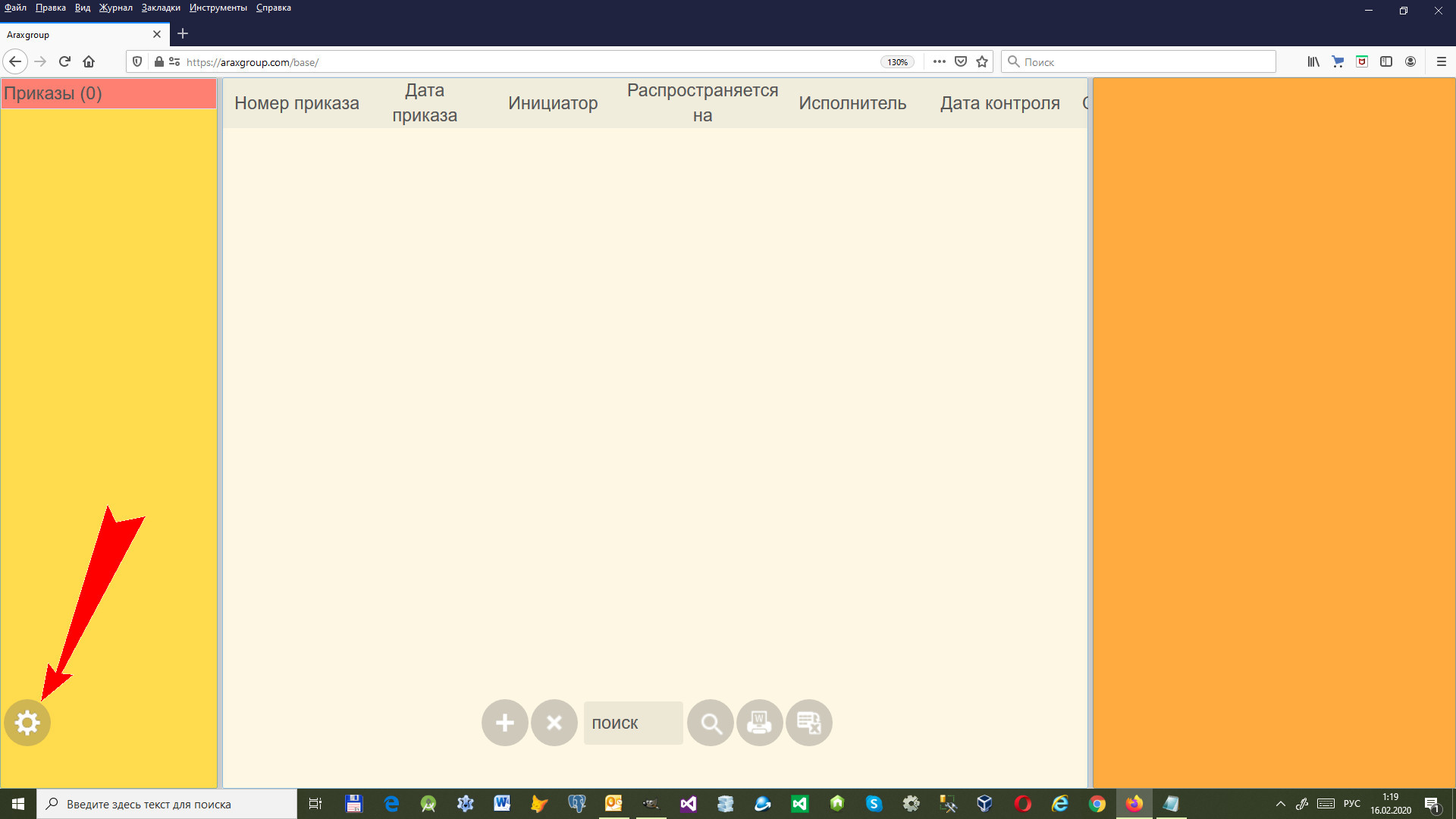Open a new browser tab
The width and height of the screenshot is (1456, 819).
pyautogui.click(x=183, y=34)
